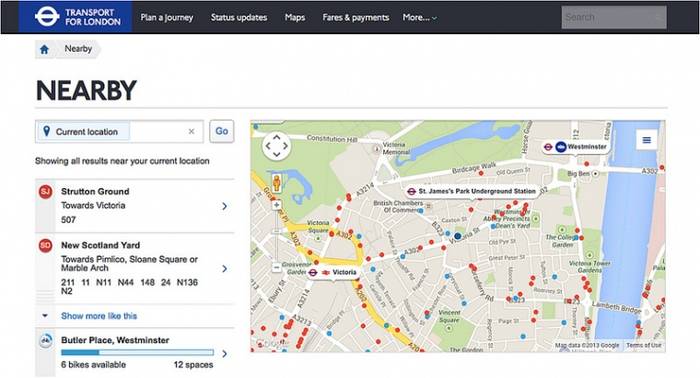Viewport: 700px width, 378px height.
Task: Click the Go button
Action: (222, 131)
